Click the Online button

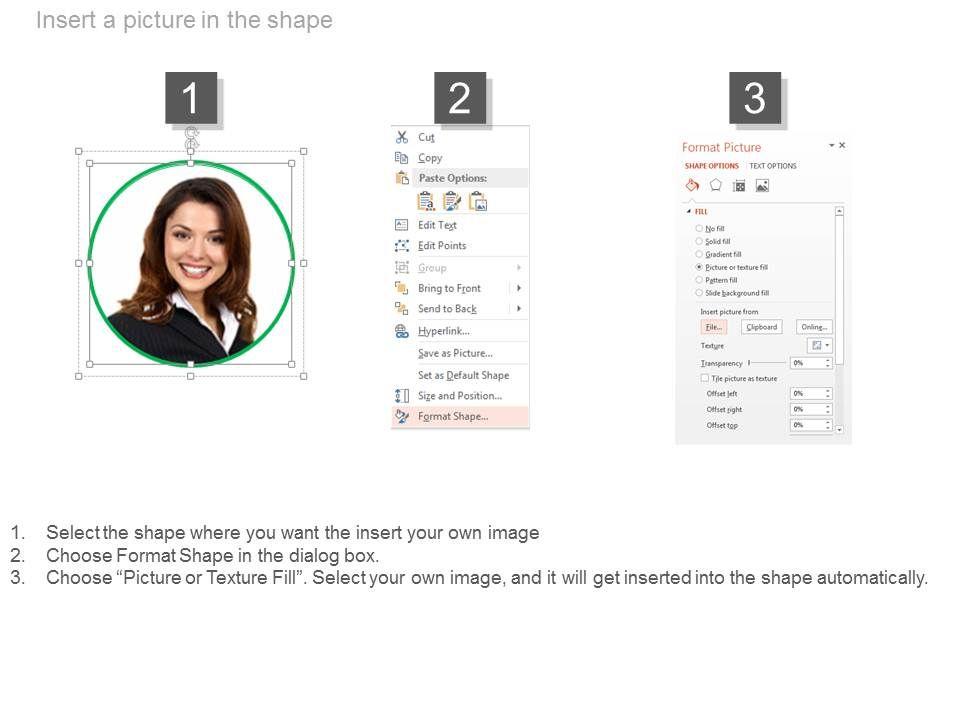(814, 327)
